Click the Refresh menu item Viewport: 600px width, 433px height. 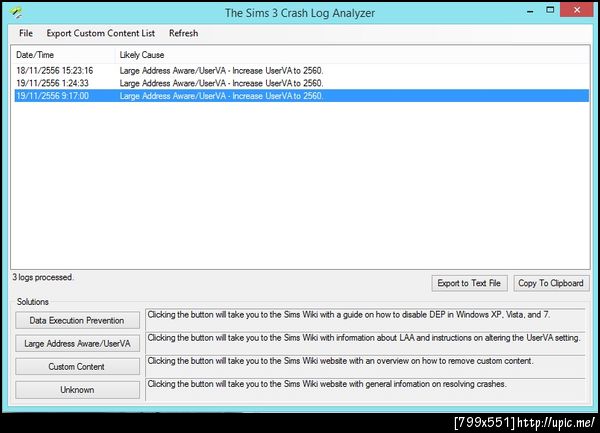coord(183,33)
